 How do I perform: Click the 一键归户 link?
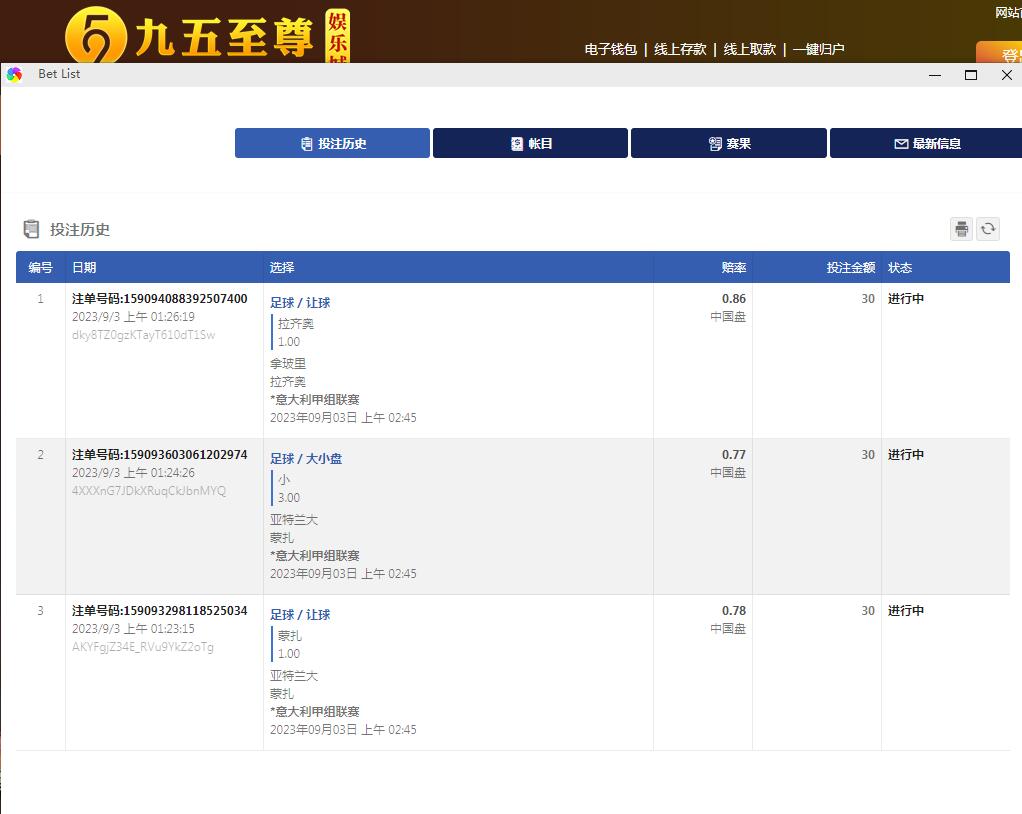[x=818, y=49]
